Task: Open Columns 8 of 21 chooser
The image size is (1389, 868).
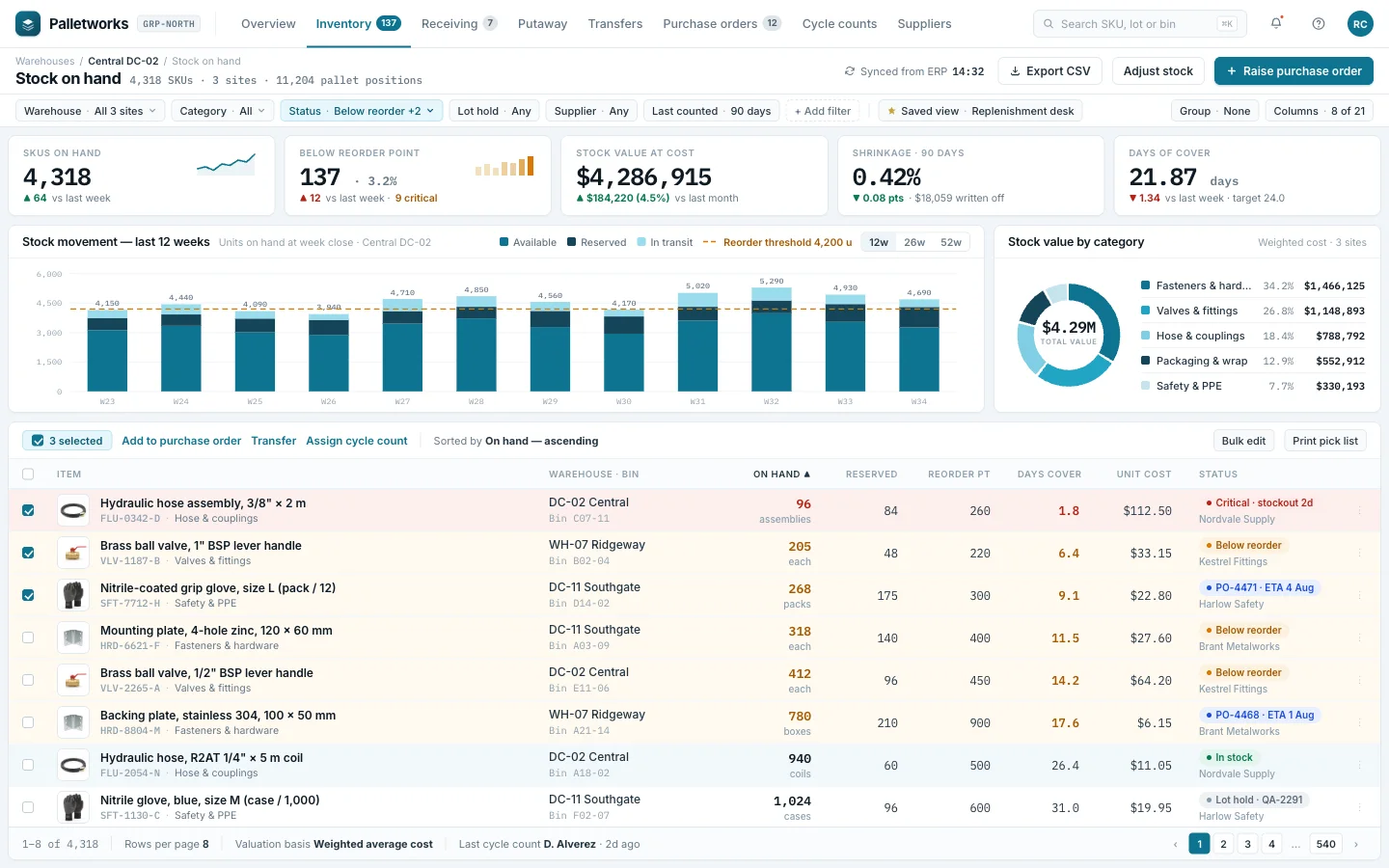Action: 1319,111
